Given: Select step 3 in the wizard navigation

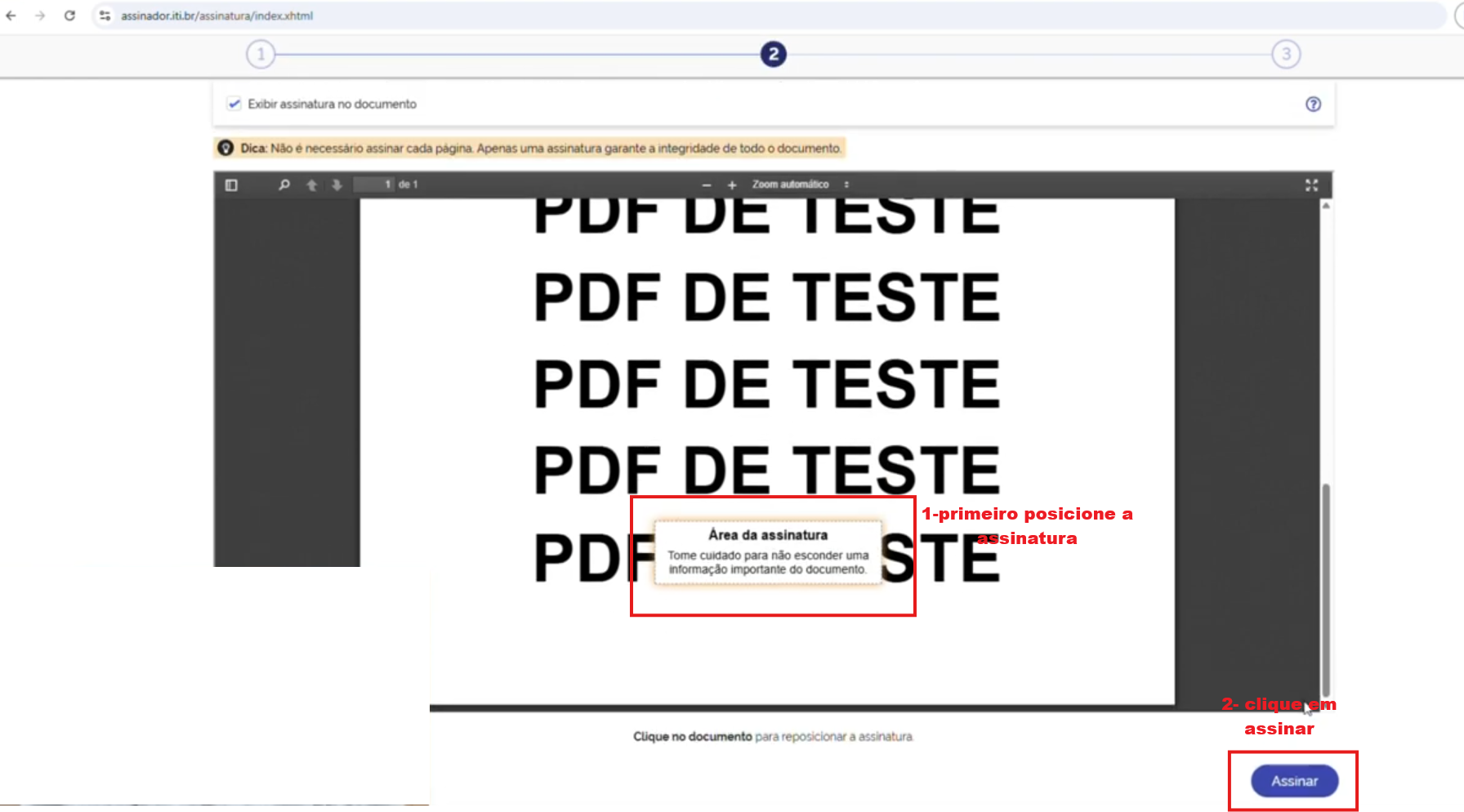Looking at the screenshot, I should (1286, 54).
